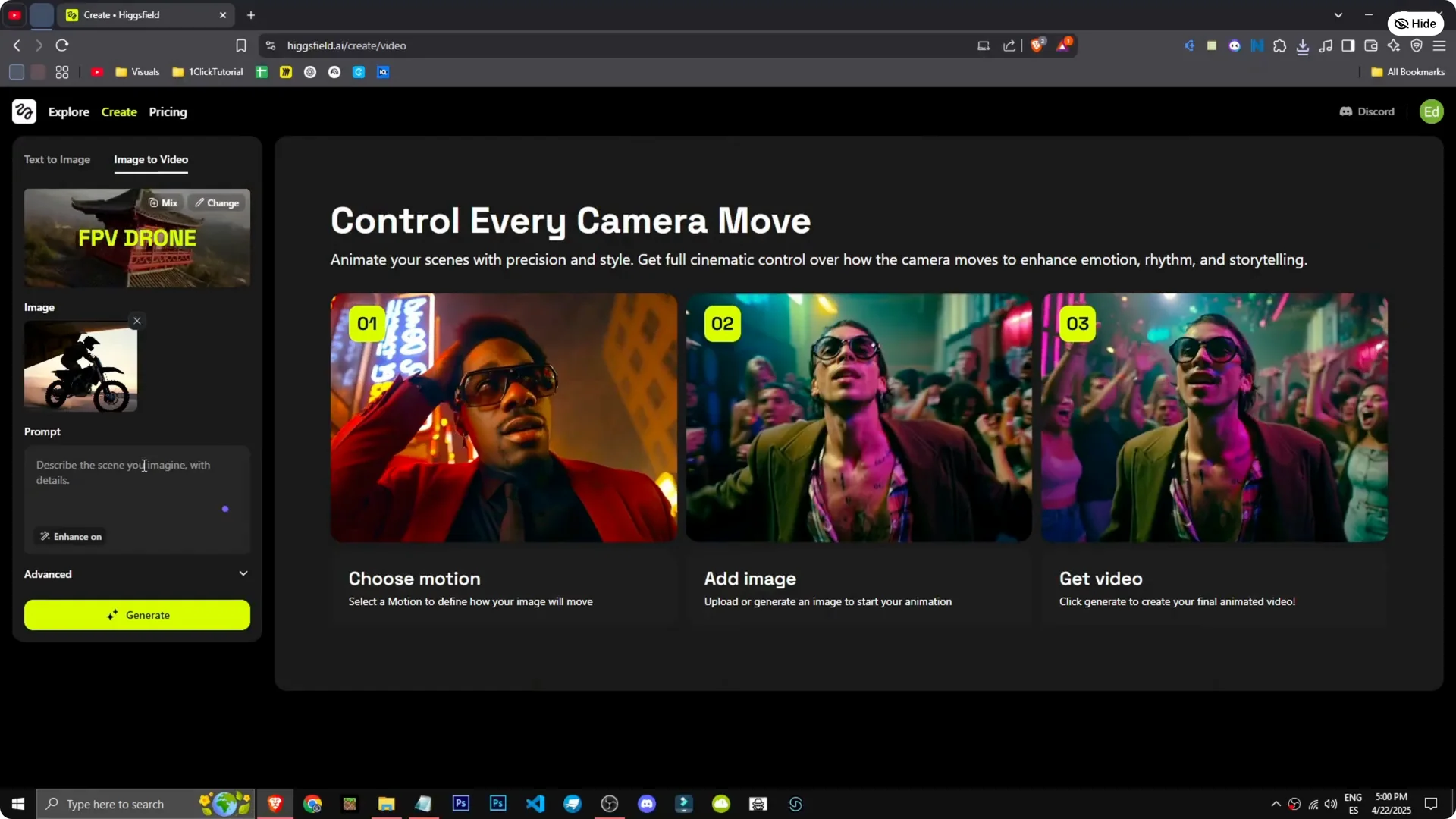Open the Pricing menu item
1456x819 pixels.
[x=168, y=111]
